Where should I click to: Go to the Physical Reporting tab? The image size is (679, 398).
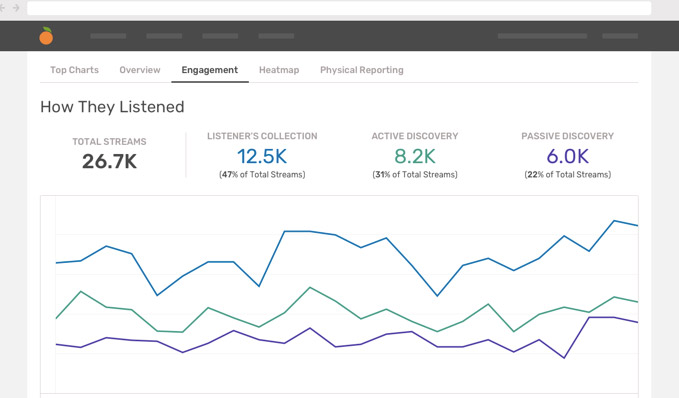(x=362, y=70)
